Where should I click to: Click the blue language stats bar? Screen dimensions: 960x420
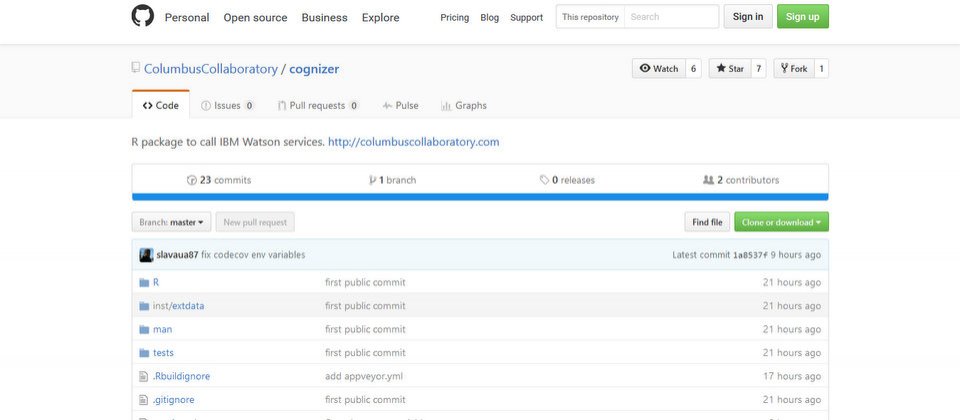(x=480, y=197)
